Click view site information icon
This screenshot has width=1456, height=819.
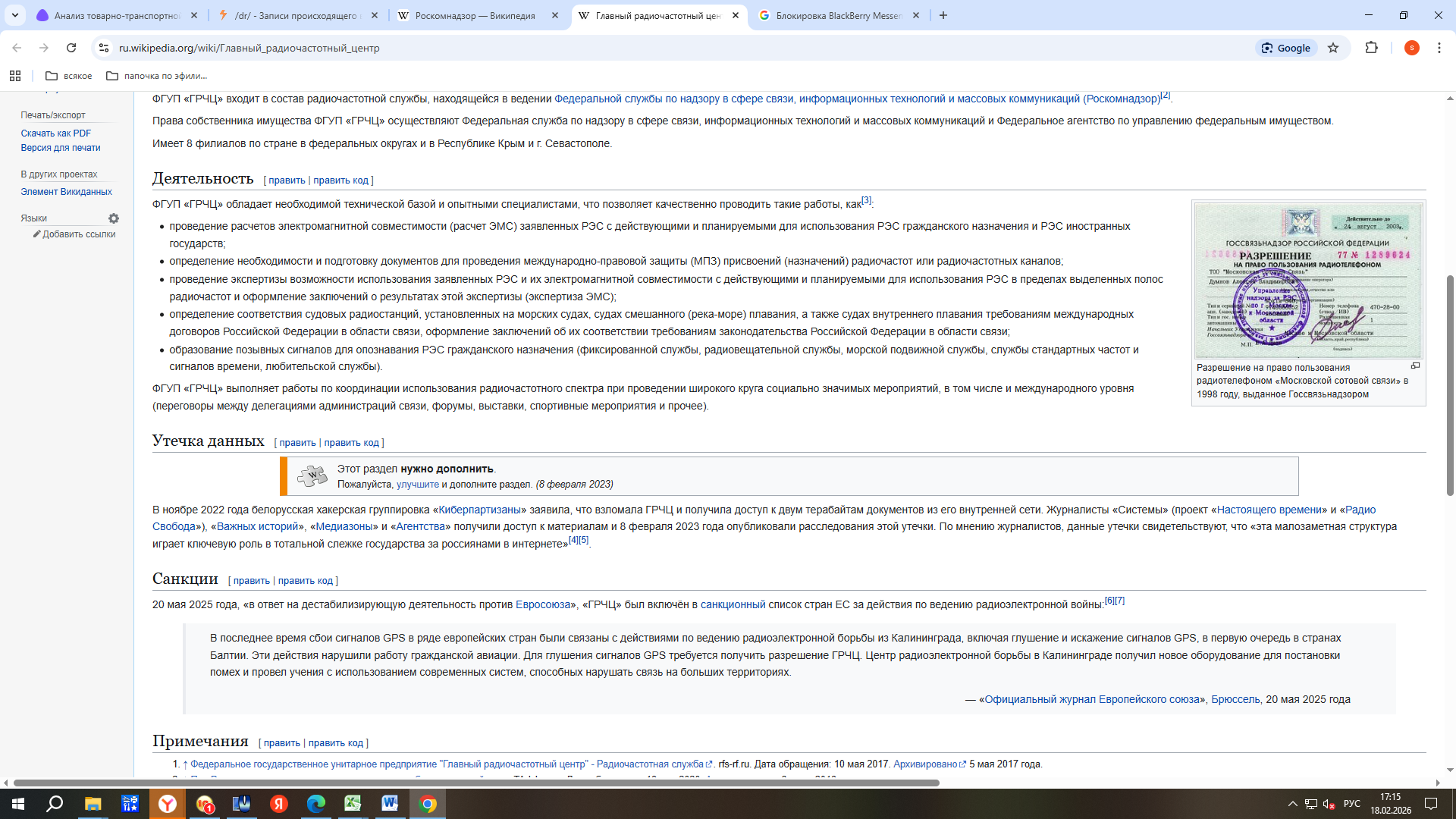tap(104, 48)
